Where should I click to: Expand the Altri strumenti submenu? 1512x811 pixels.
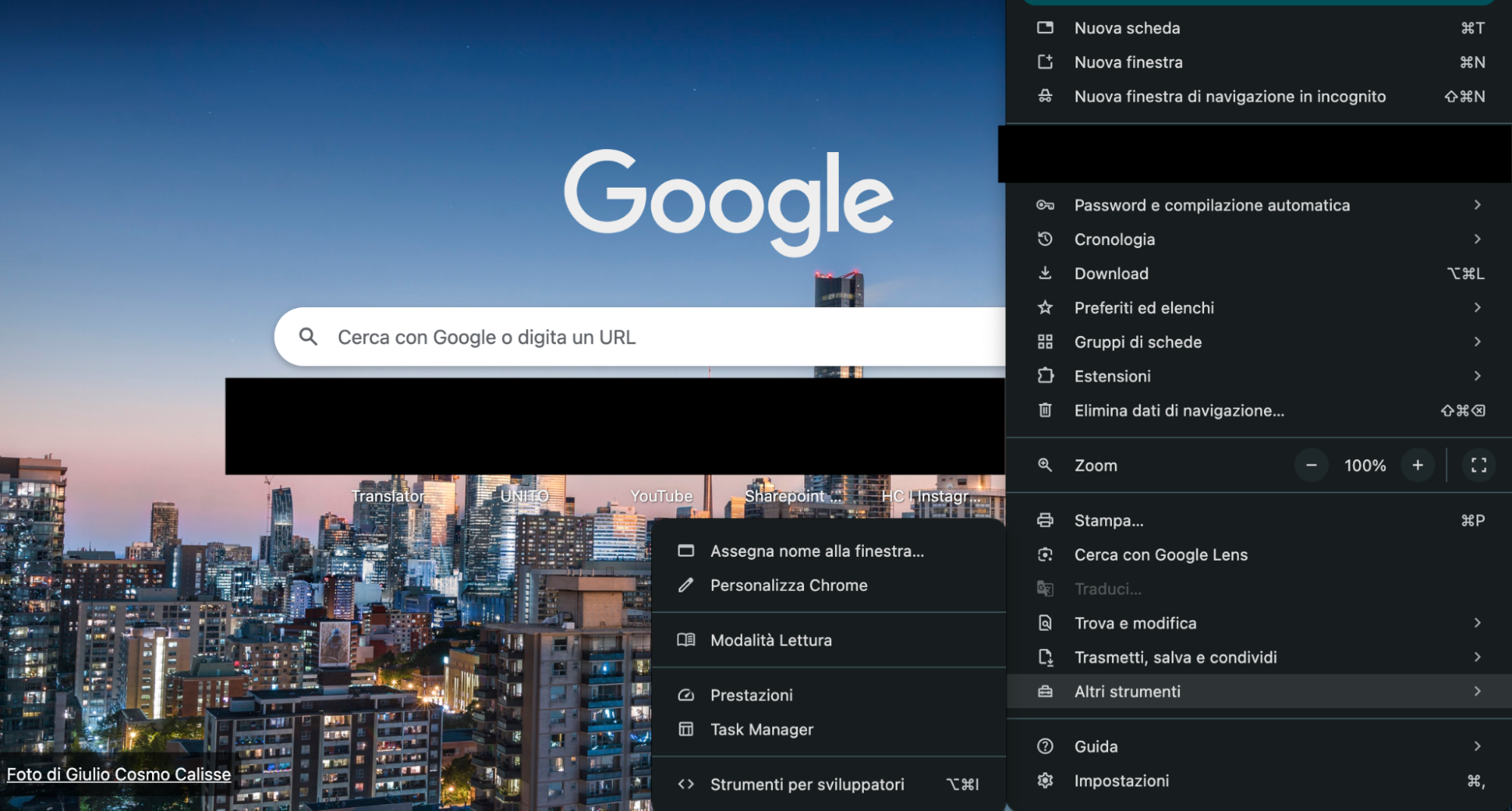pos(1128,691)
